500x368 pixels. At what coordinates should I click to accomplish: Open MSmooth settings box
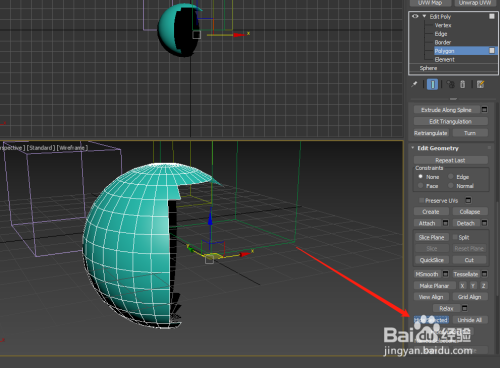click(446, 274)
